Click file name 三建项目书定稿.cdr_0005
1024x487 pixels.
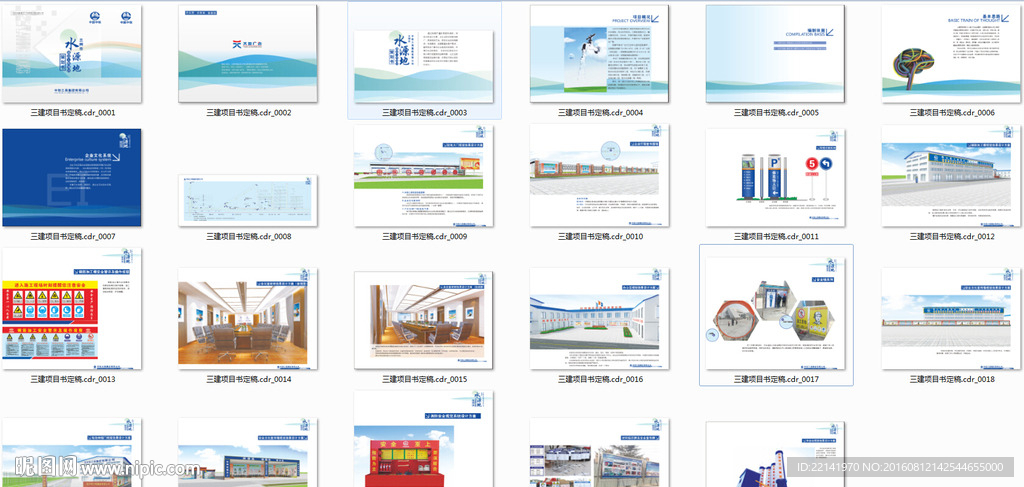(x=776, y=113)
